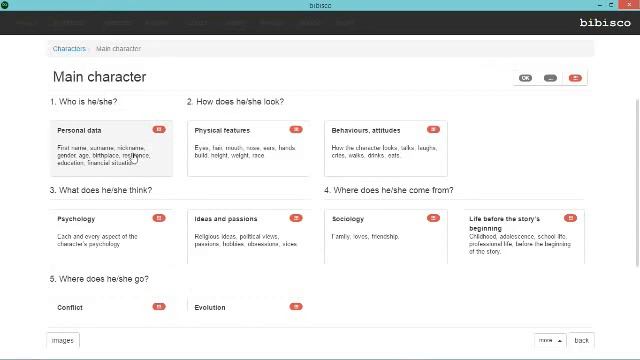Click the red status badge on Conflict
640x360 pixels.
click(159, 307)
